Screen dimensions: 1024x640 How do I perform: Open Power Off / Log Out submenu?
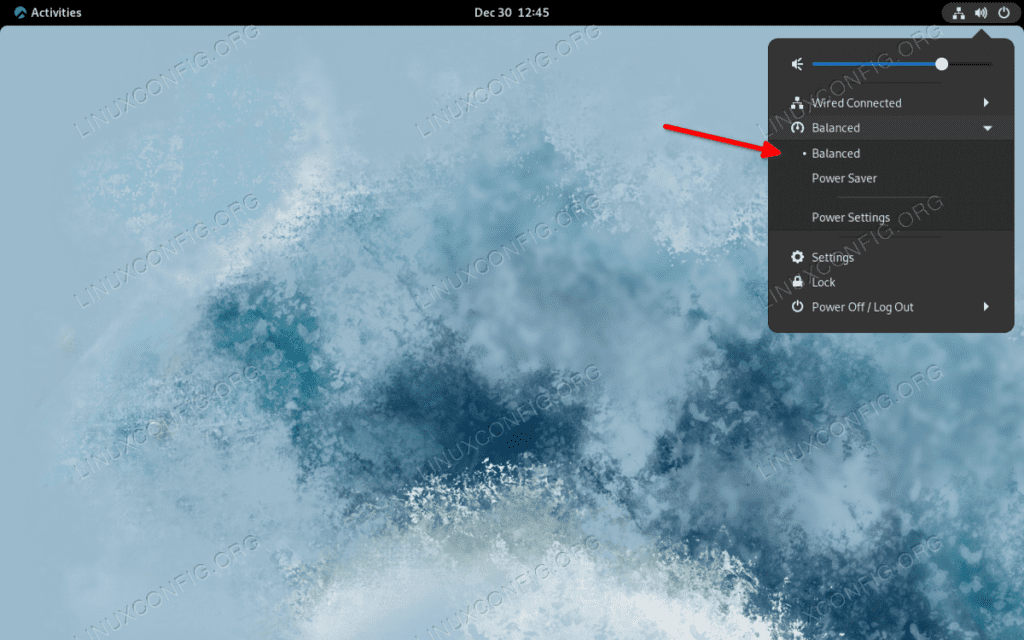click(x=891, y=307)
